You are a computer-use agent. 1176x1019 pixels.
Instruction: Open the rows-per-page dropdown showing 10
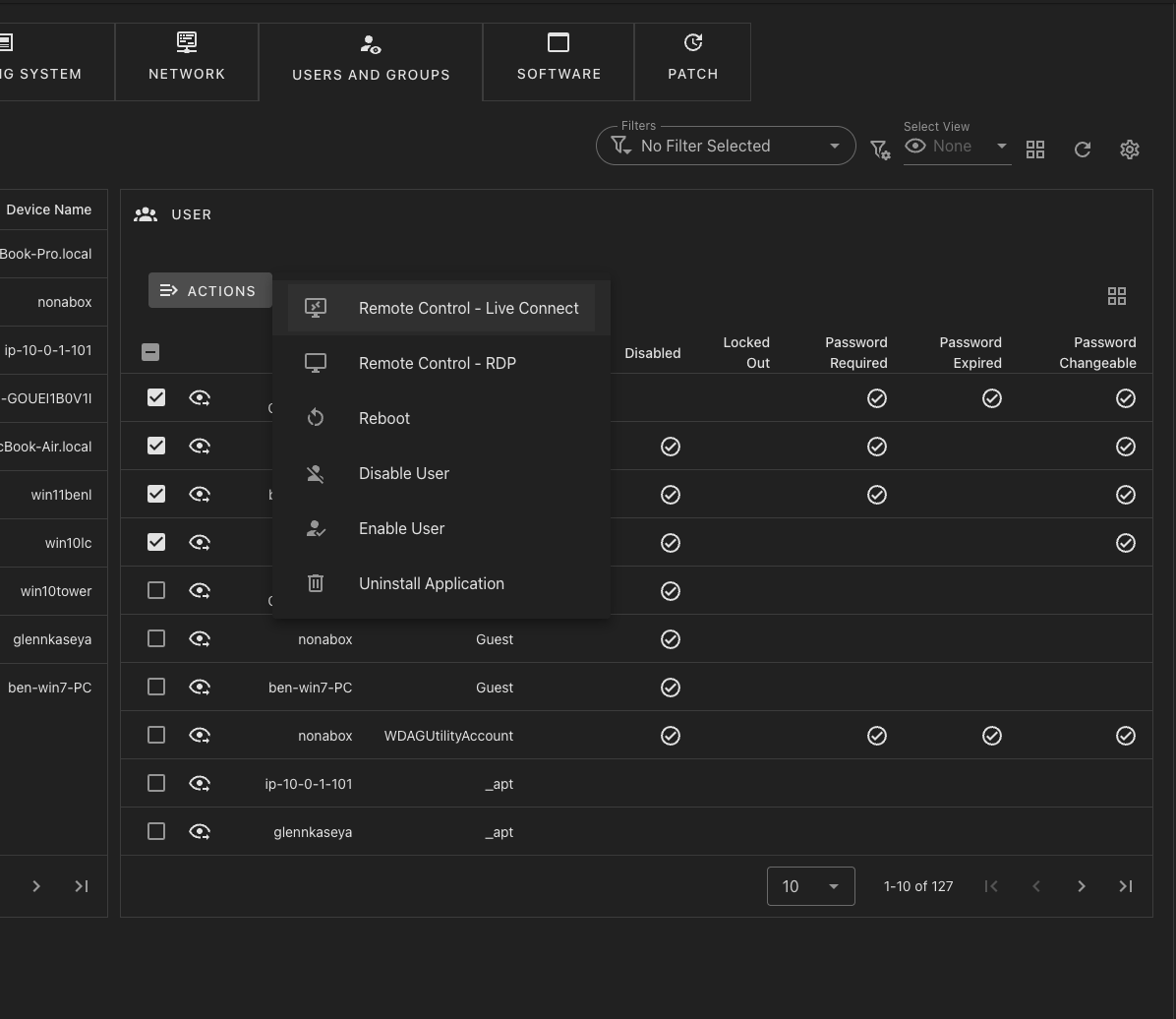[x=810, y=885]
